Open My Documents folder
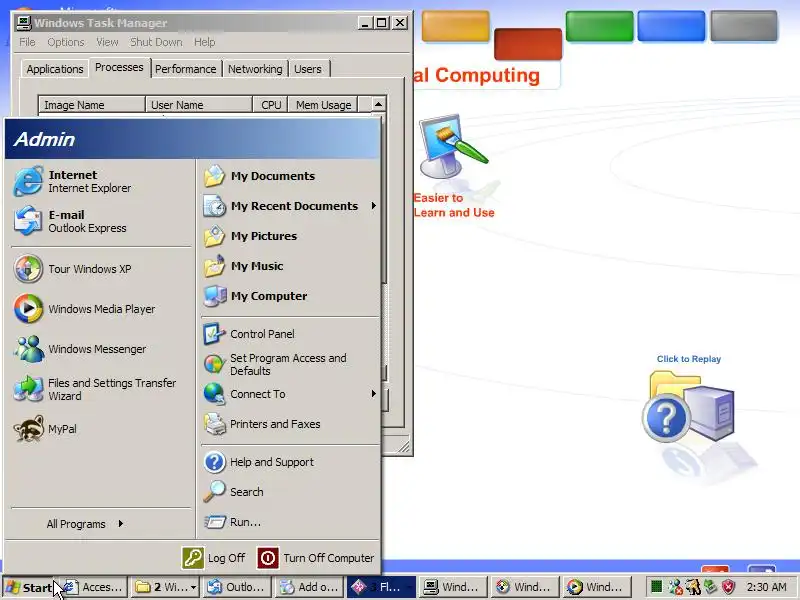 290,176
